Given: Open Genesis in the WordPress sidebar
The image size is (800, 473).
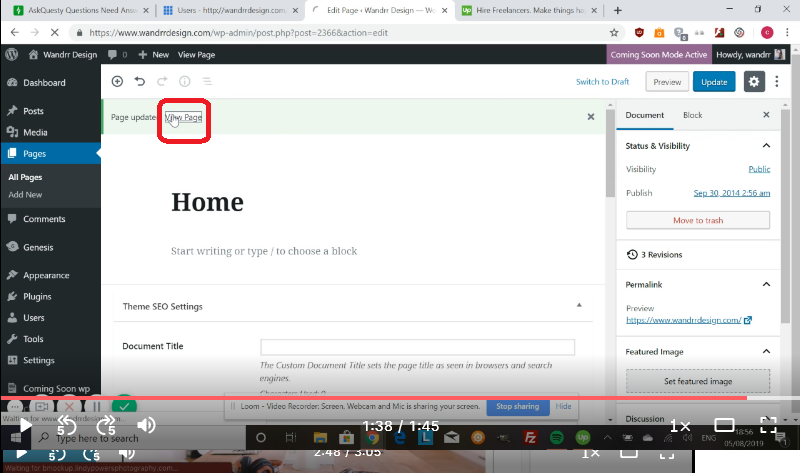Looking at the screenshot, I should coord(38,247).
